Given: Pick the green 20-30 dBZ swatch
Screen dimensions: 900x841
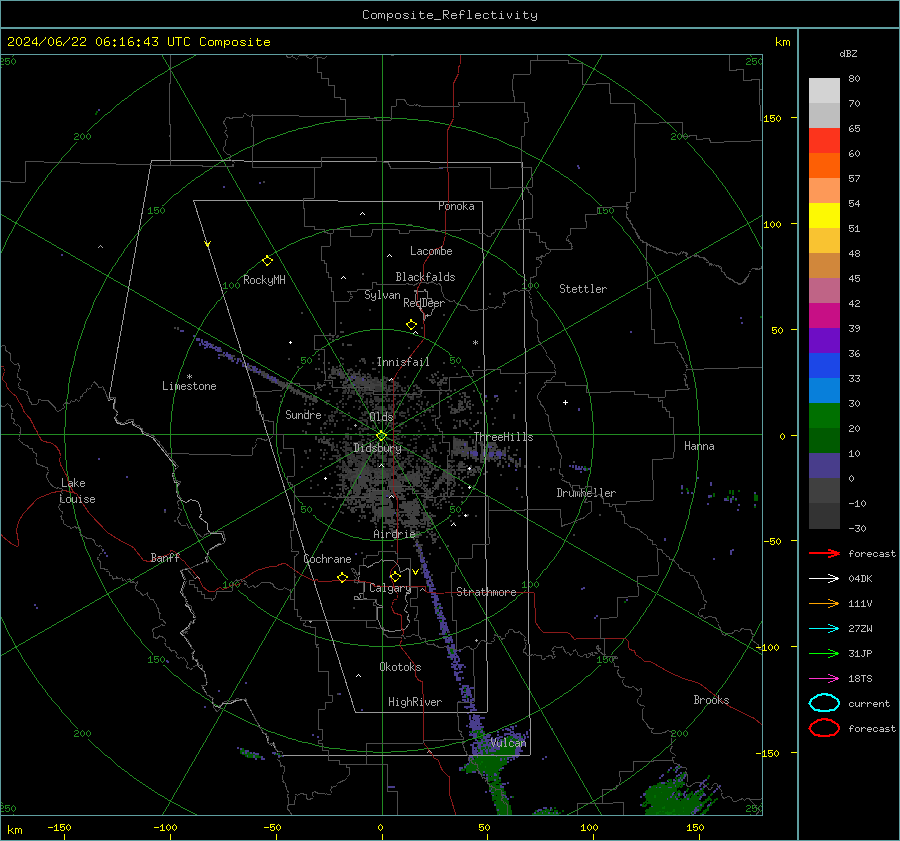Looking at the screenshot, I should 824,416.
